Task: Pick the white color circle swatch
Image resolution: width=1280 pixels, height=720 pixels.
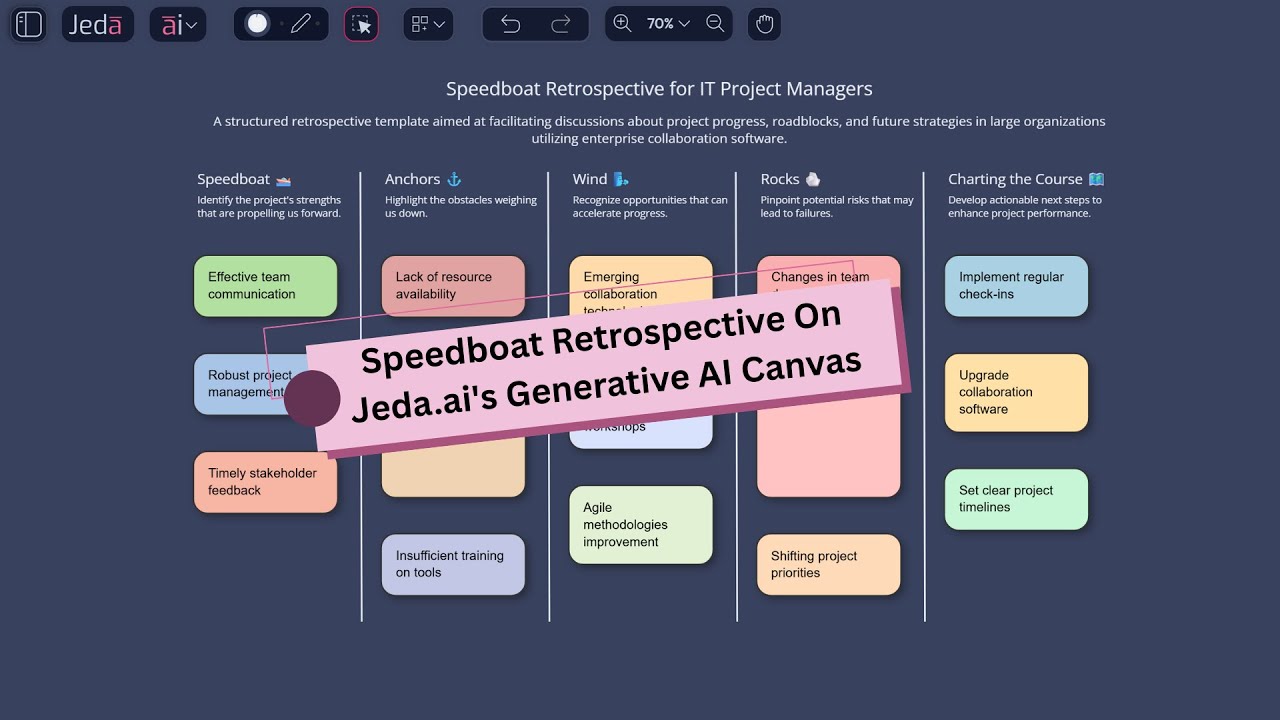Action: click(x=257, y=24)
